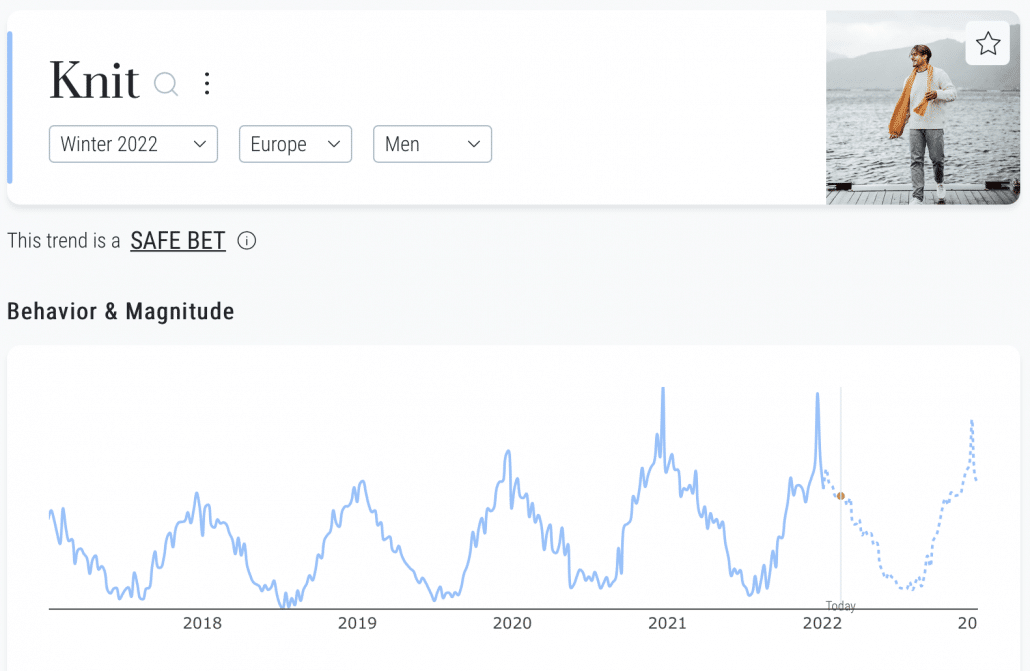Click the 2022 peak spike on chart
Image resolution: width=1030 pixels, height=671 pixels.
817,396
